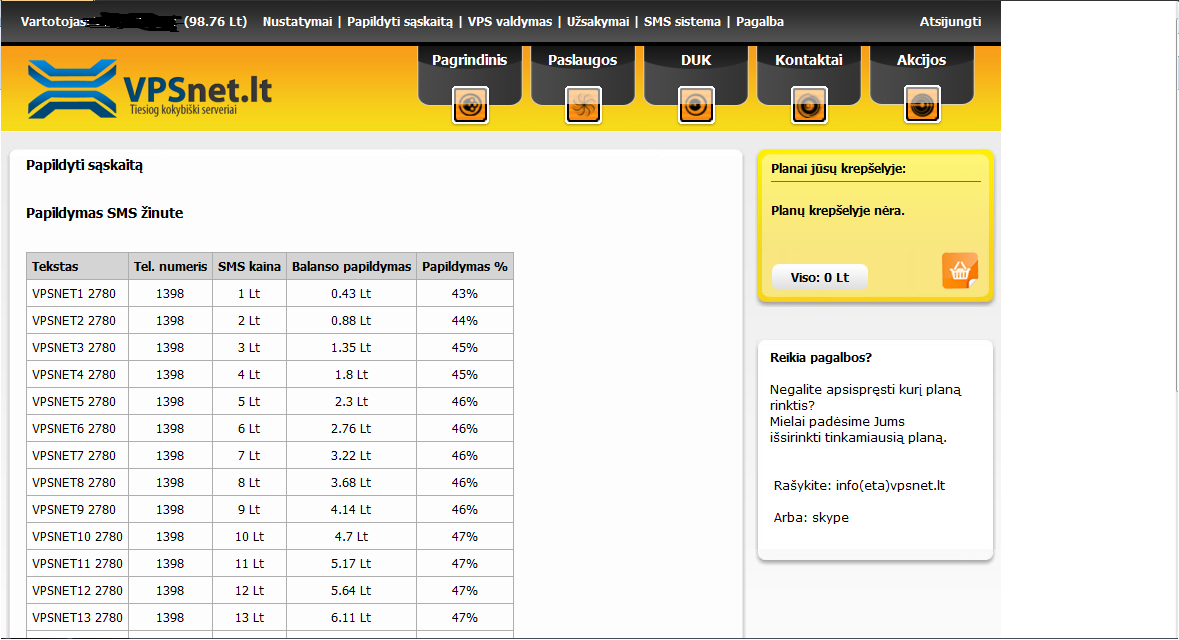Open Nustatymai in top menu
Viewport: 1179px width, 640px height.
pyautogui.click(x=297, y=22)
